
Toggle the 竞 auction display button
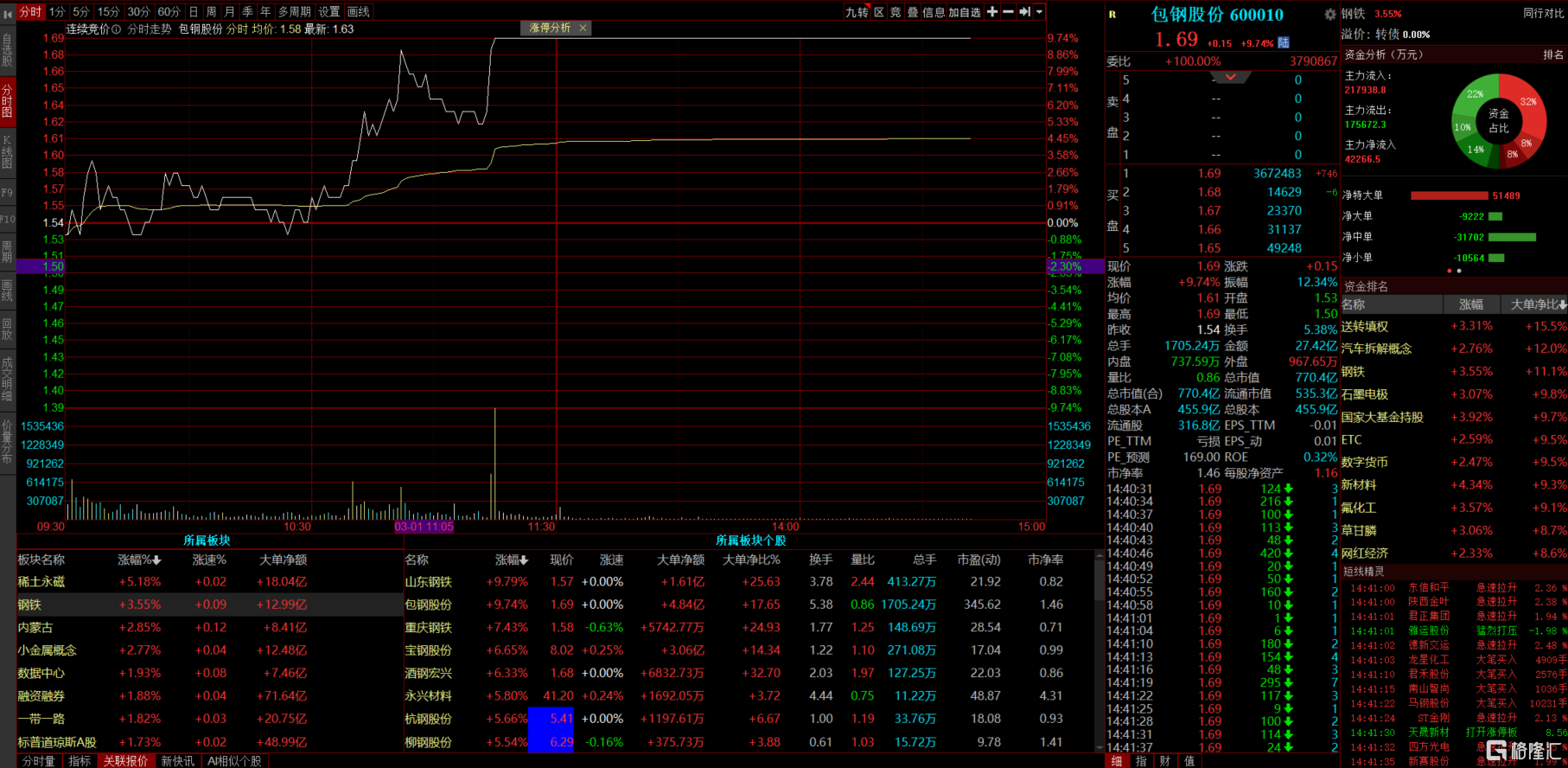pyautogui.click(x=896, y=12)
